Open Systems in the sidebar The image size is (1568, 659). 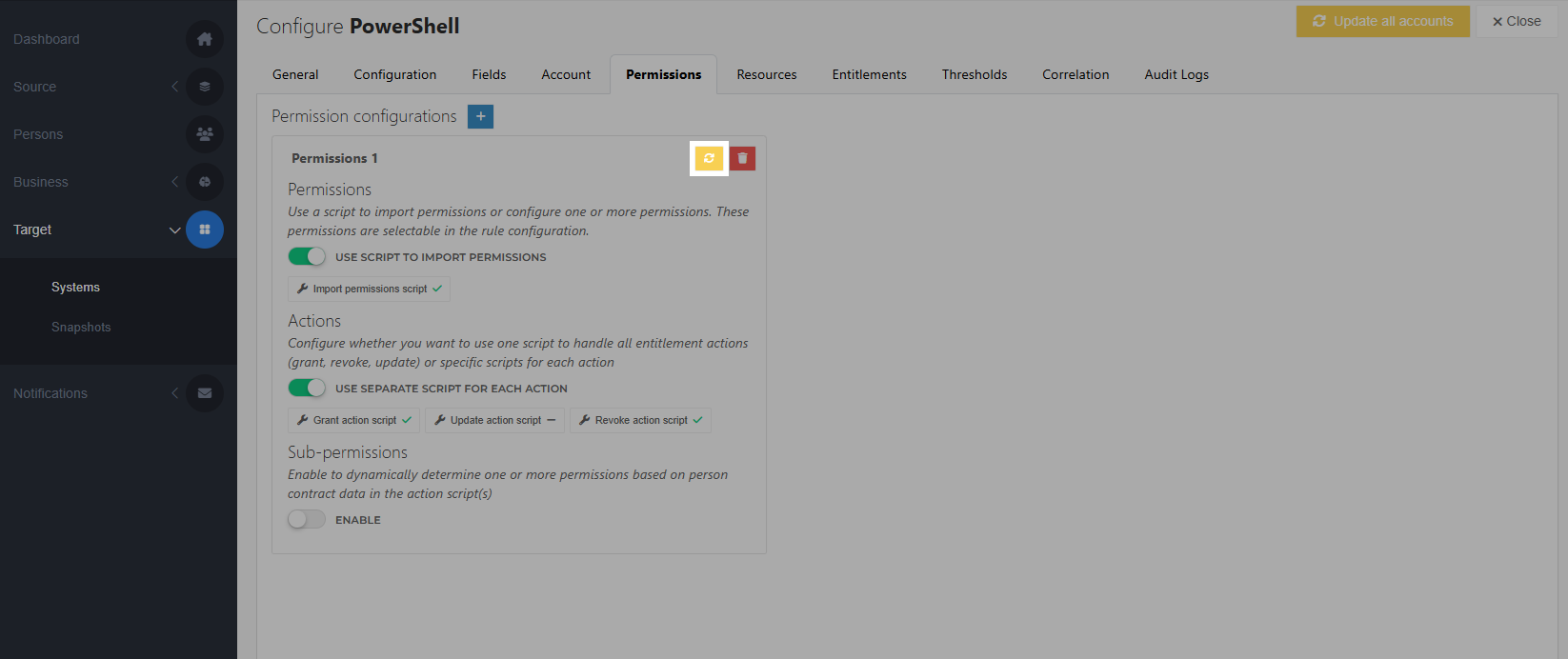pos(75,287)
